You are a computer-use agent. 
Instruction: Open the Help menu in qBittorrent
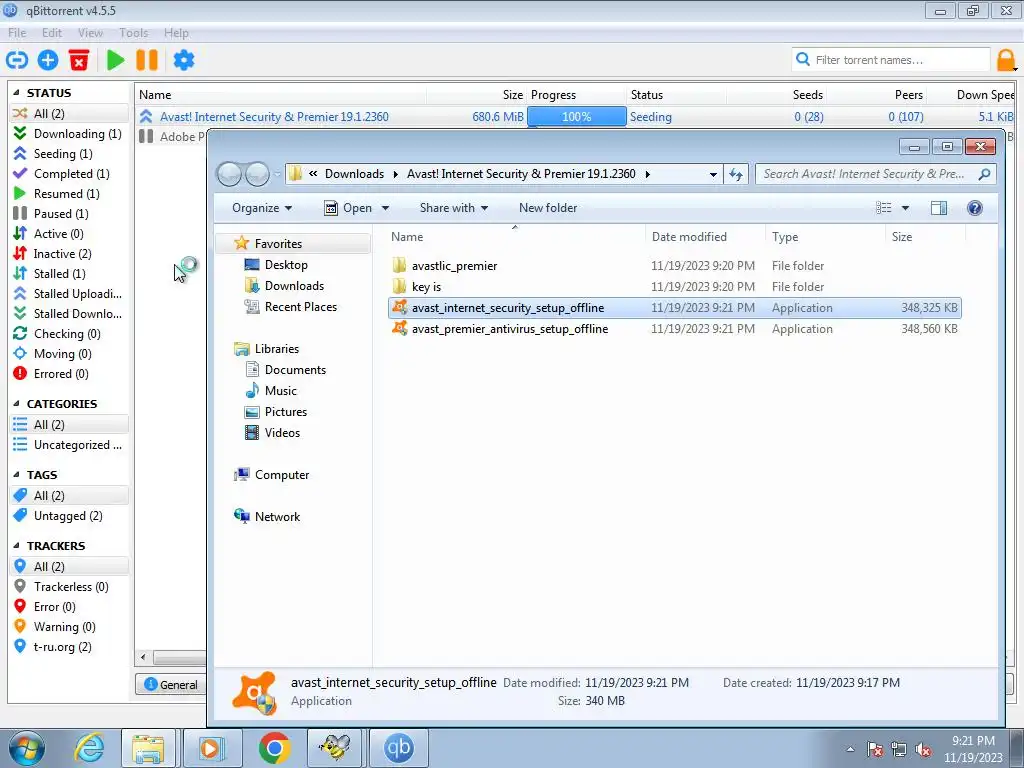coord(176,33)
